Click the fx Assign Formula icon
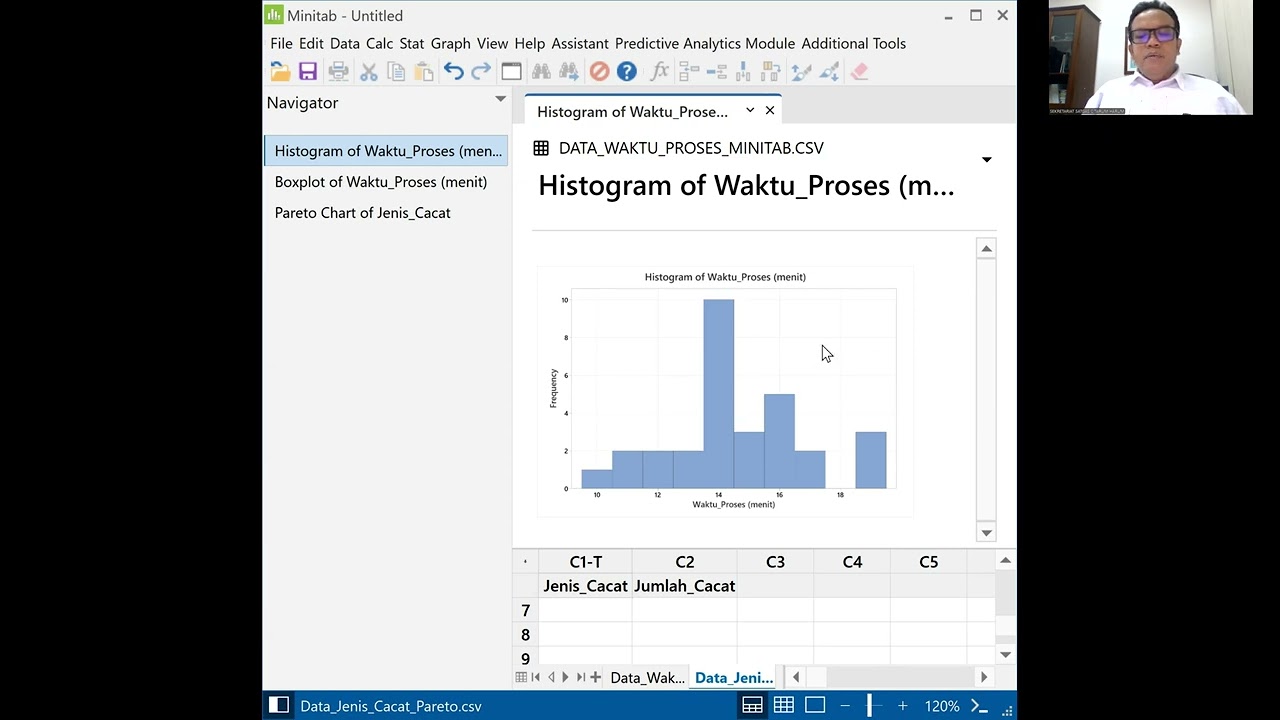The width and height of the screenshot is (1280, 720). (659, 72)
